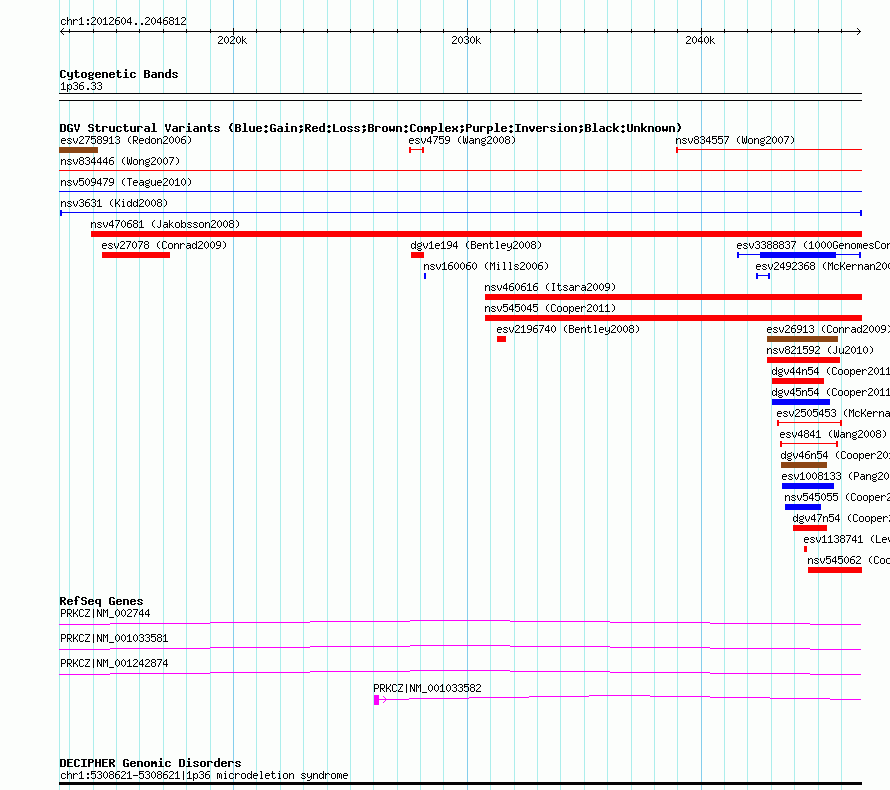Select the red nsv460616 loss bar
890x790 pixels.
(x=673, y=297)
